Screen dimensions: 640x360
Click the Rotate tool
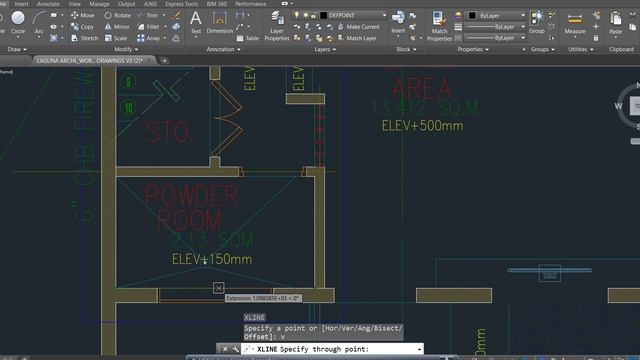[x=118, y=15]
